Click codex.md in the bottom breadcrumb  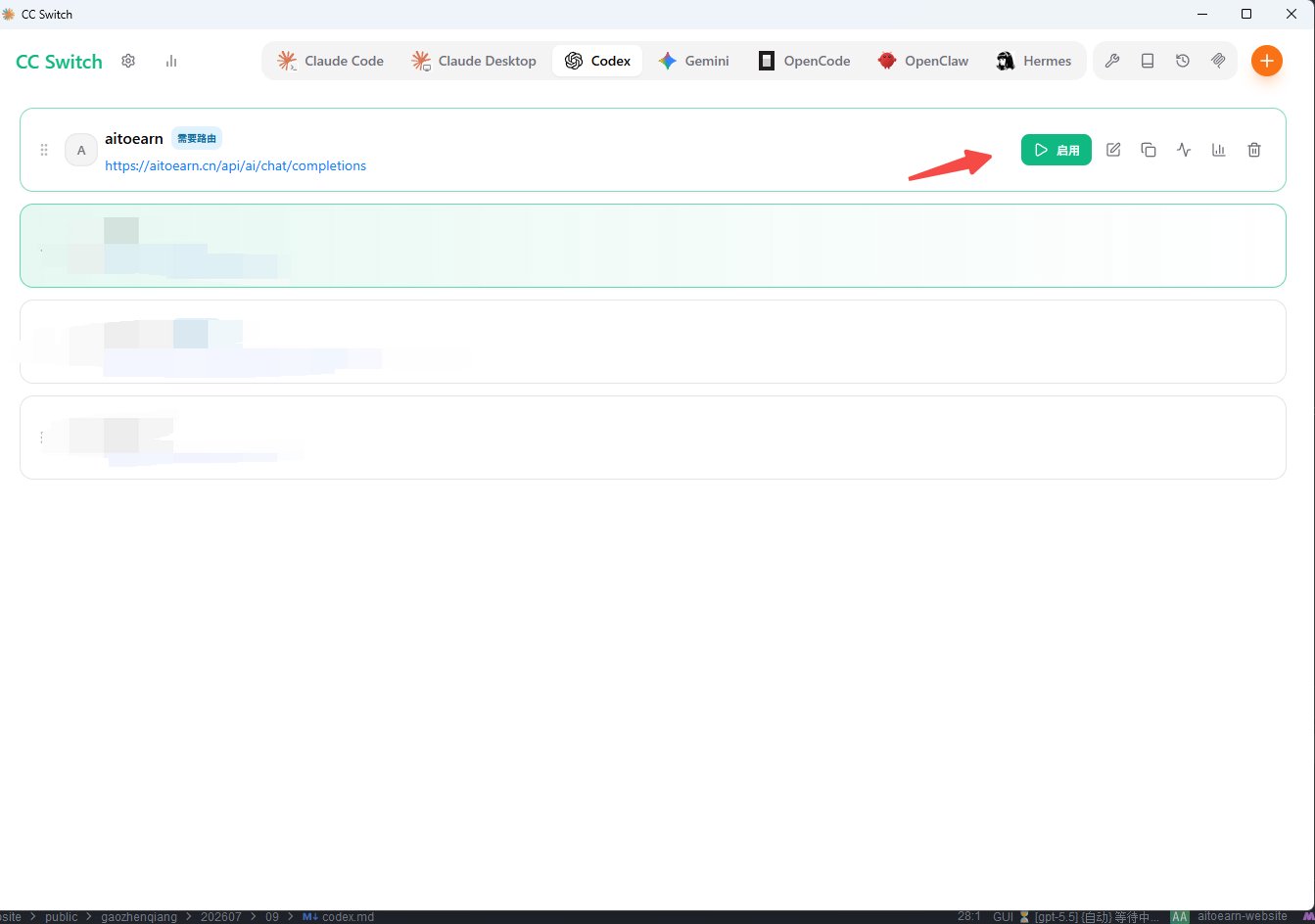pyautogui.click(x=338, y=917)
